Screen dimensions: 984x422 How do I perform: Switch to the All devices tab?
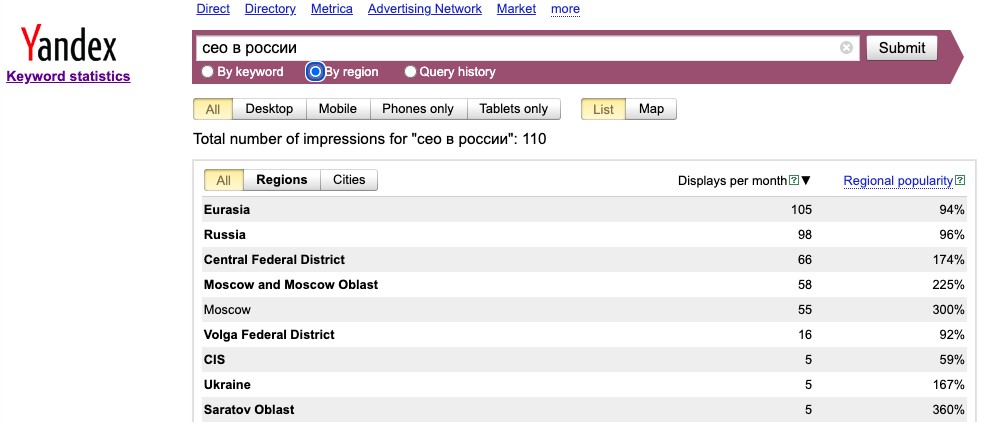pos(213,109)
